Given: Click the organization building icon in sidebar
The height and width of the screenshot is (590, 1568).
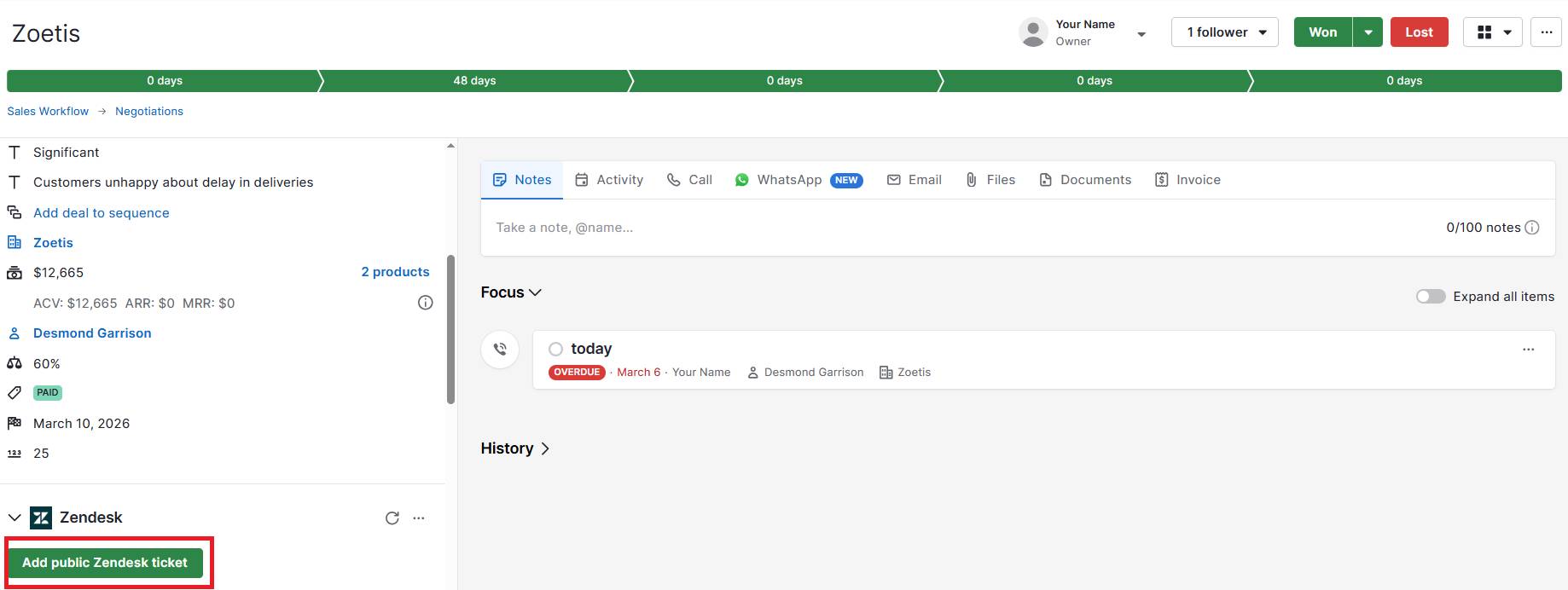Looking at the screenshot, I should [15, 243].
